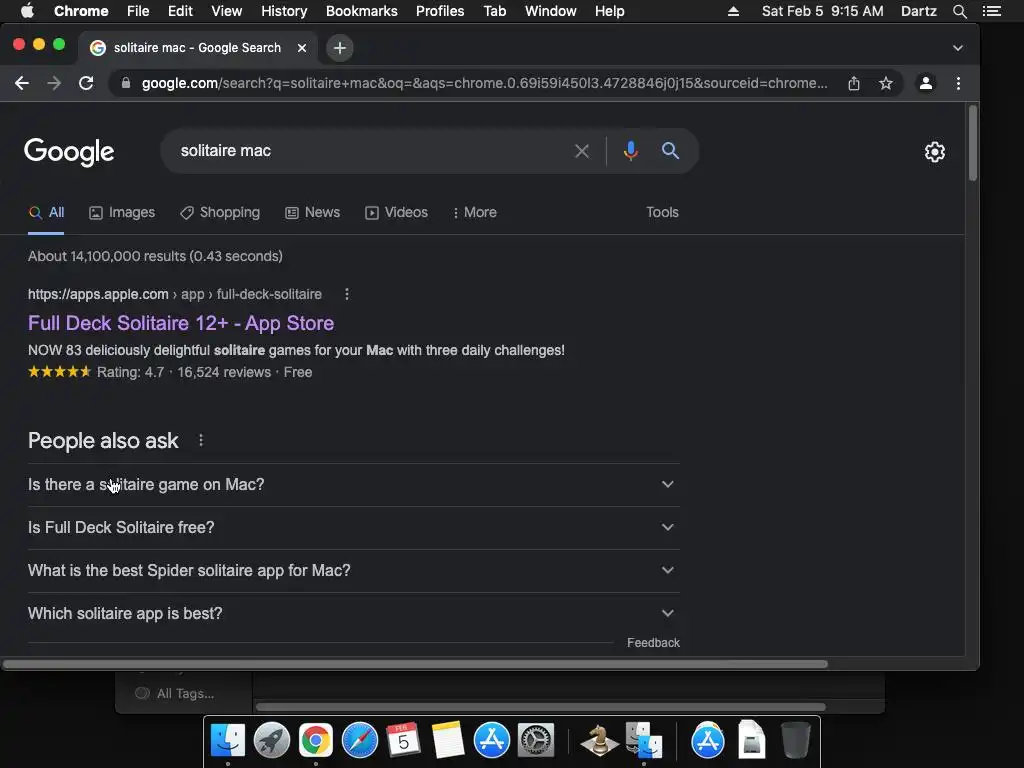Go back with the browser back arrow

[22, 83]
